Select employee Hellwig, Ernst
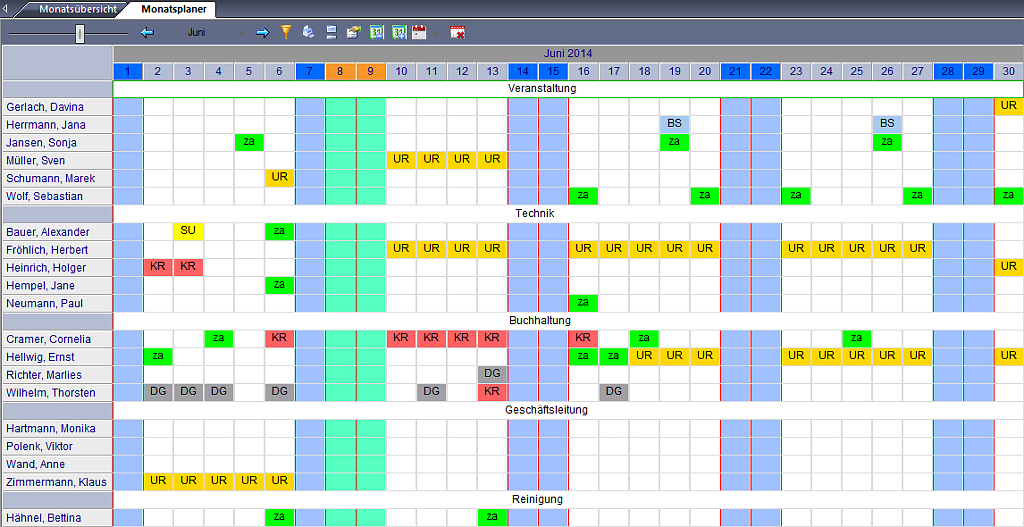The width and height of the screenshot is (1024, 527). [x=57, y=357]
